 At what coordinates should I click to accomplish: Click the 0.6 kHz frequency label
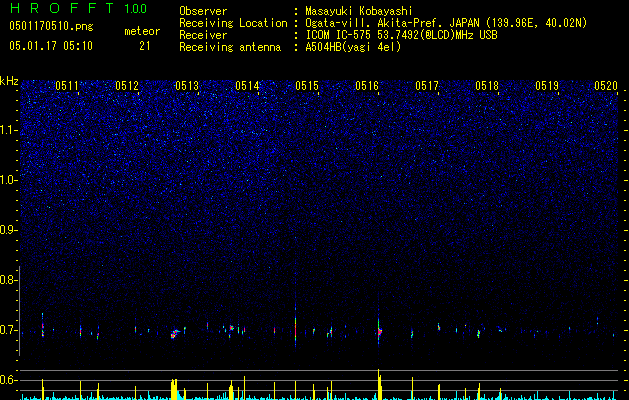(x=8, y=380)
